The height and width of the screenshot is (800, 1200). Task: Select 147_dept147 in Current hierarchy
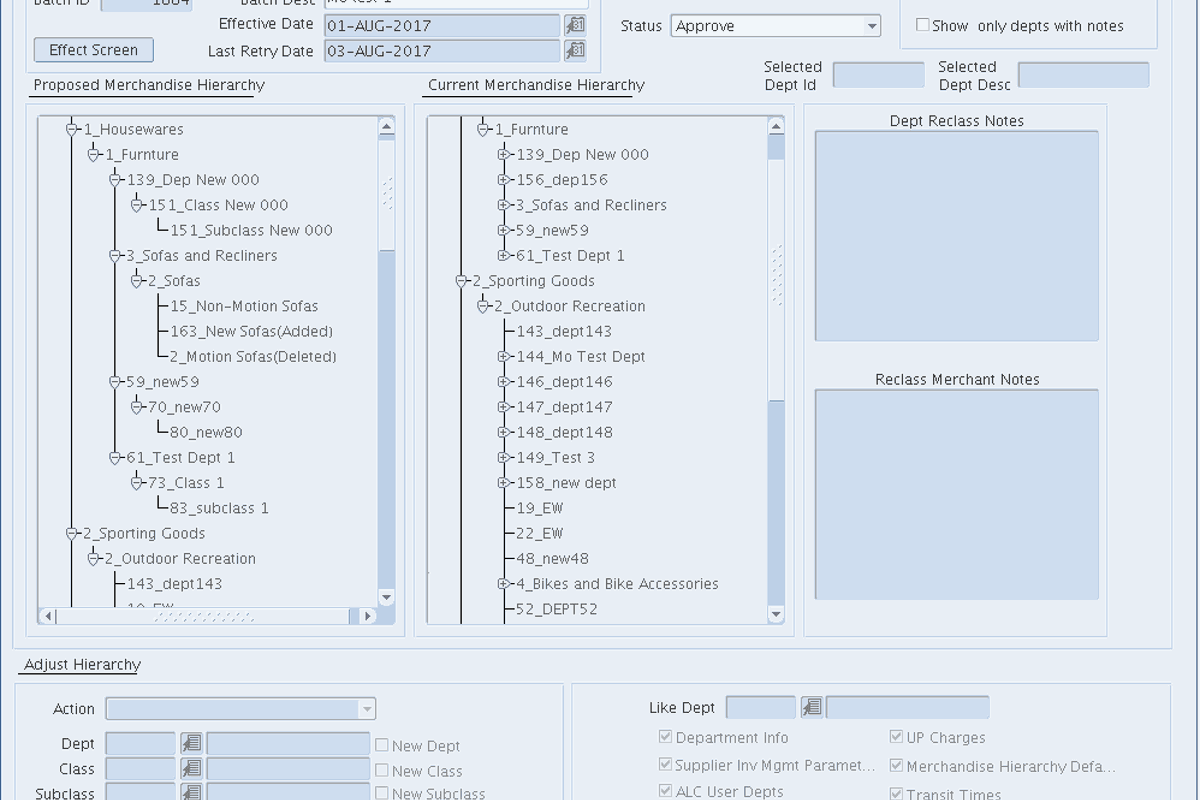click(x=564, y=407)
